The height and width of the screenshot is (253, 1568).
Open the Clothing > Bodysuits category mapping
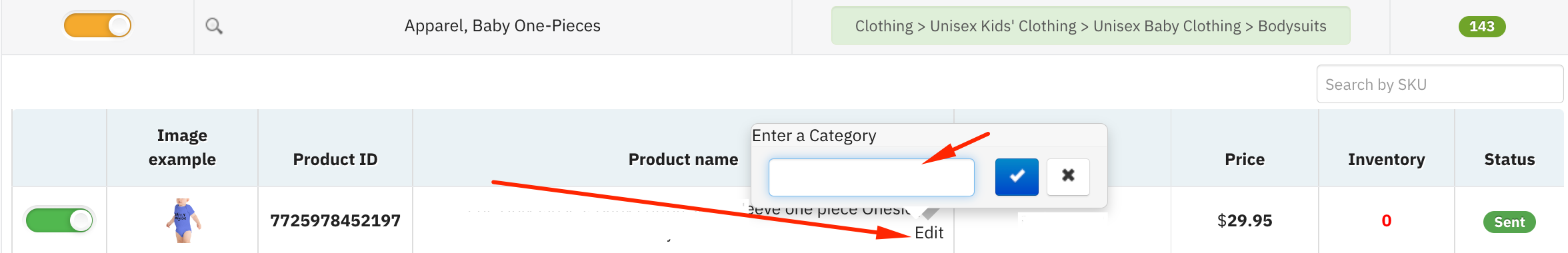tap(1091, 26)
